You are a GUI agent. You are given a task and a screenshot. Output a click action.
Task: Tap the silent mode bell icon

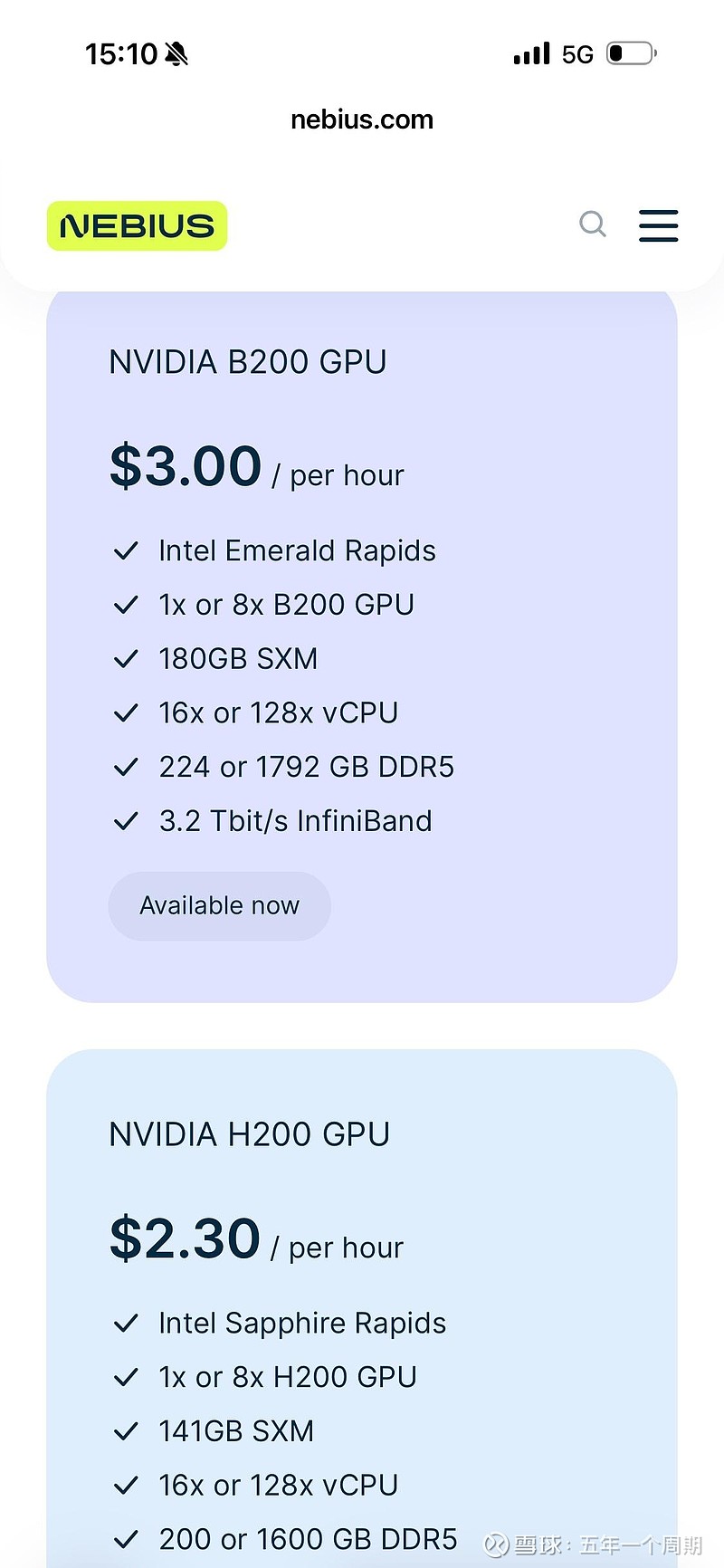click(x=177, y=54)
